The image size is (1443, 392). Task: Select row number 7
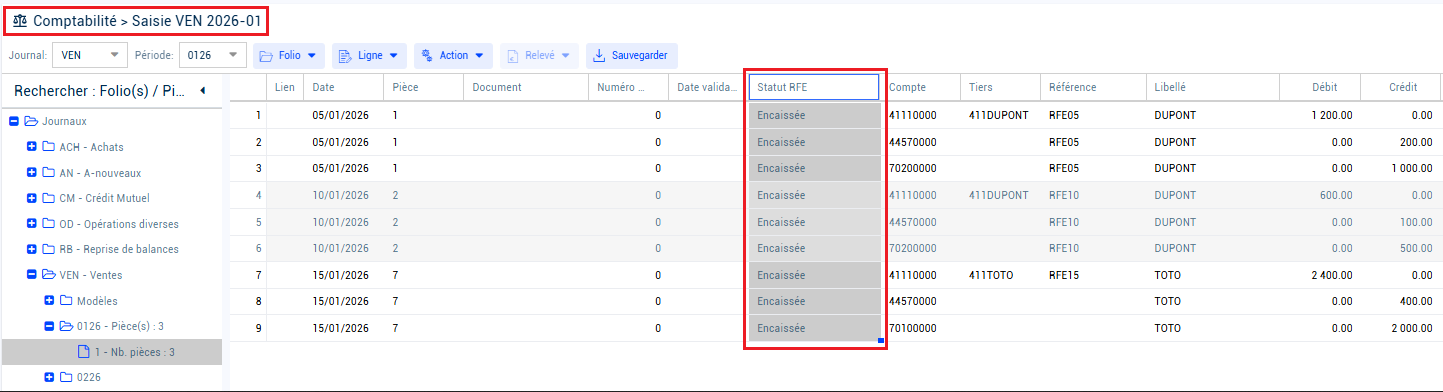(248, 275)
